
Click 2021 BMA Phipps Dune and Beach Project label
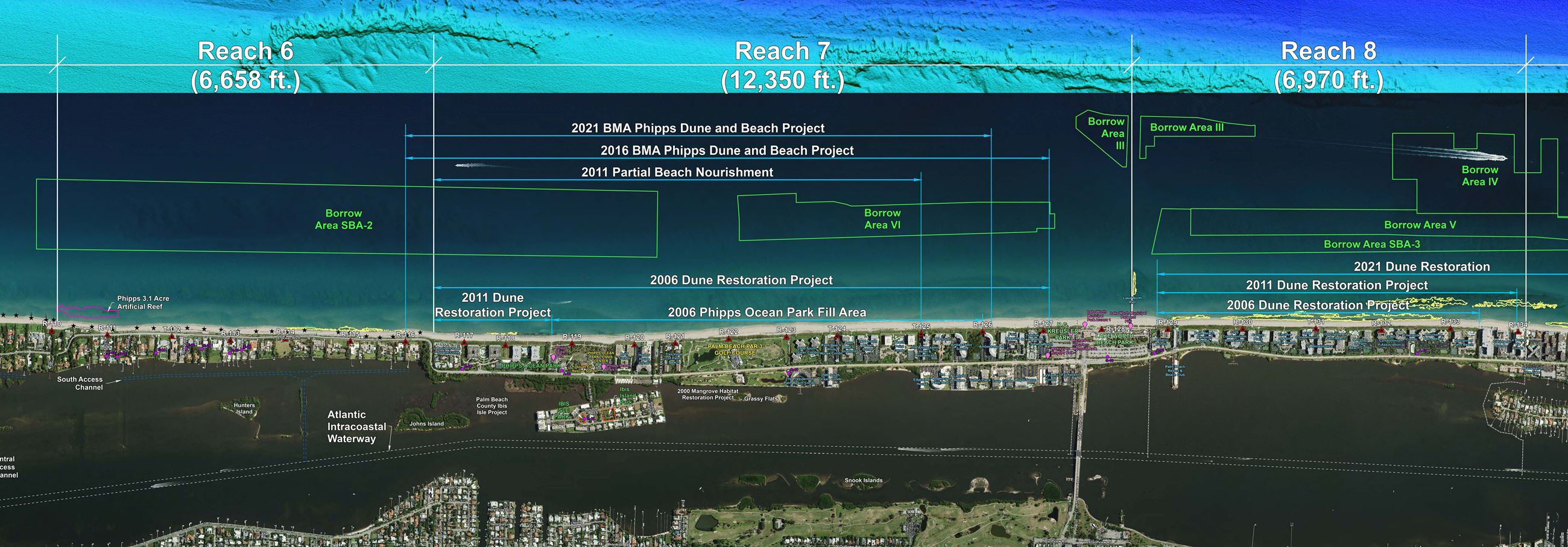pyautogui.click(x=698, y=128)
